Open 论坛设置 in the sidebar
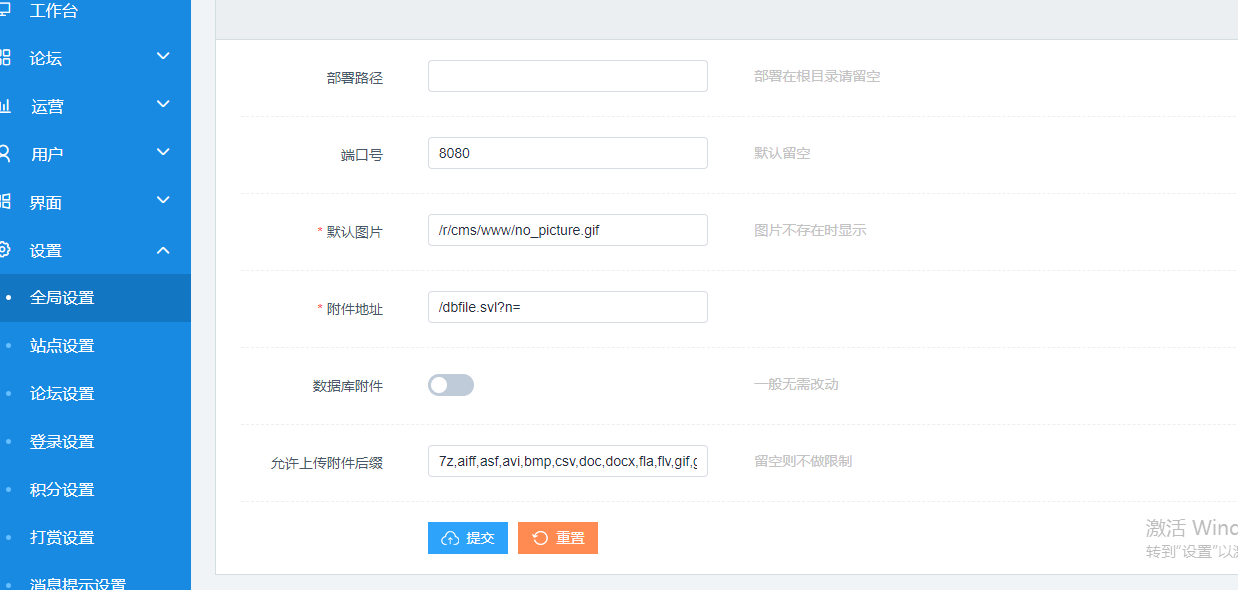 pyautogui.click(x=62, y=394)
